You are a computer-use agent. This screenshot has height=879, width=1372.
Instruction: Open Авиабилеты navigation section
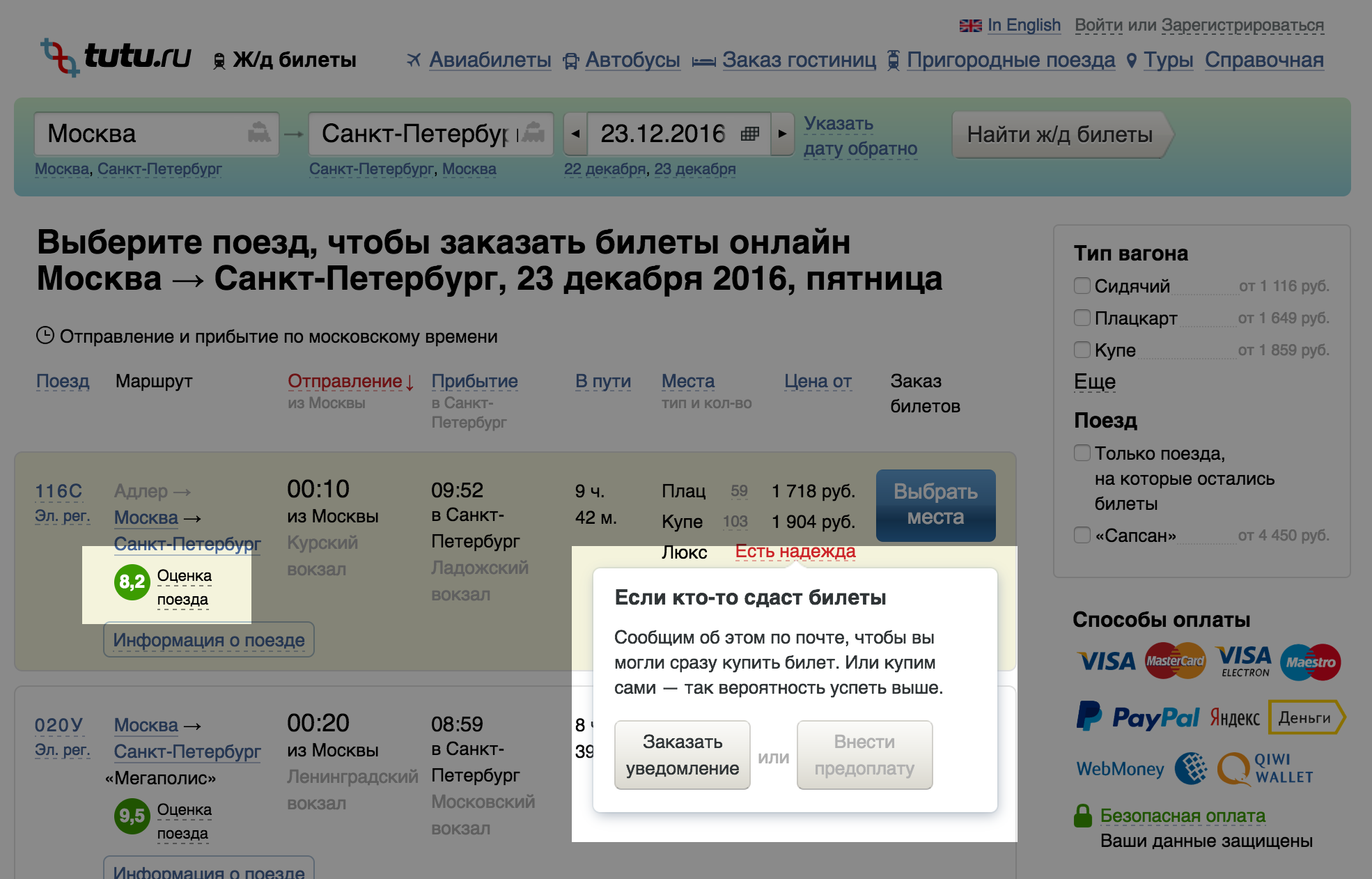[x=490, y=60]
